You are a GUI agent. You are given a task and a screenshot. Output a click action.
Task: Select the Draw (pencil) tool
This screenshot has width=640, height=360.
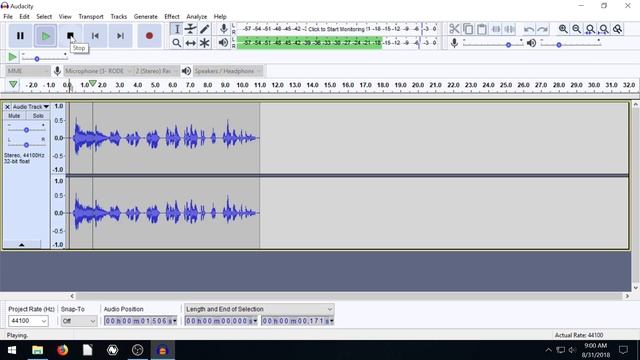pyautogui.click(x=204, y=29)
